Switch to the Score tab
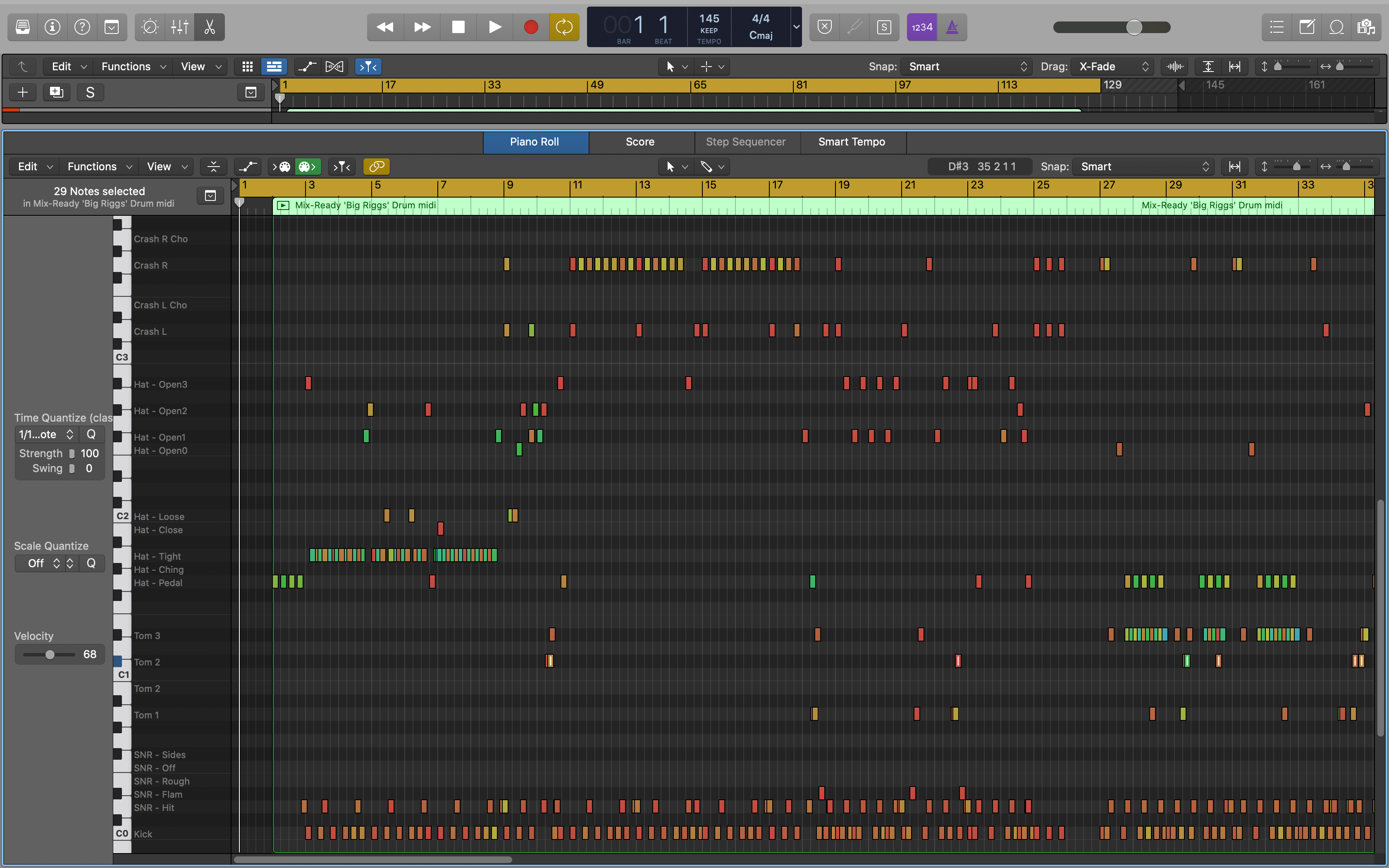The image size is (1389, 868). 640,142
